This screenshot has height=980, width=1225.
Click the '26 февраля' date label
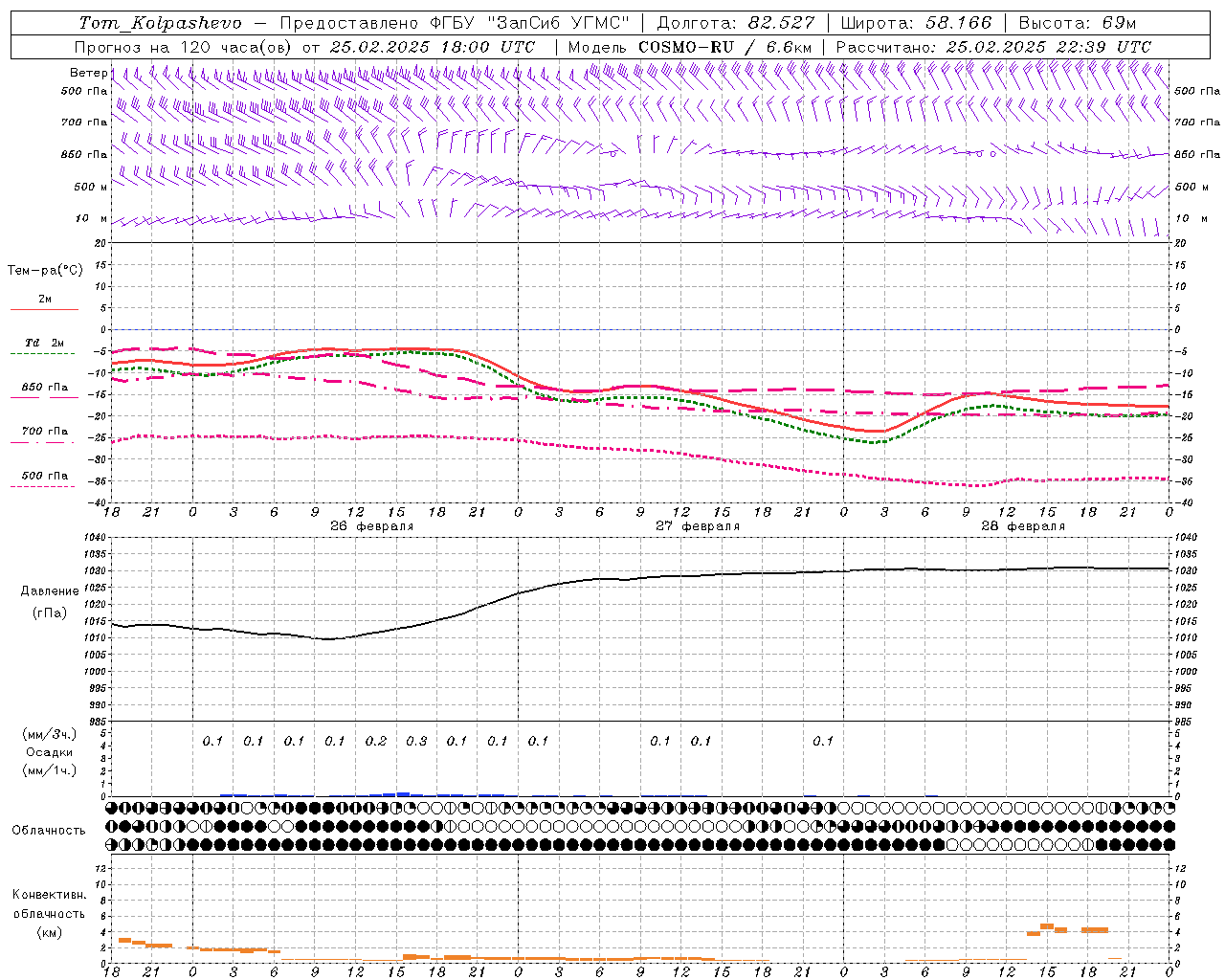tap(372, 526)
